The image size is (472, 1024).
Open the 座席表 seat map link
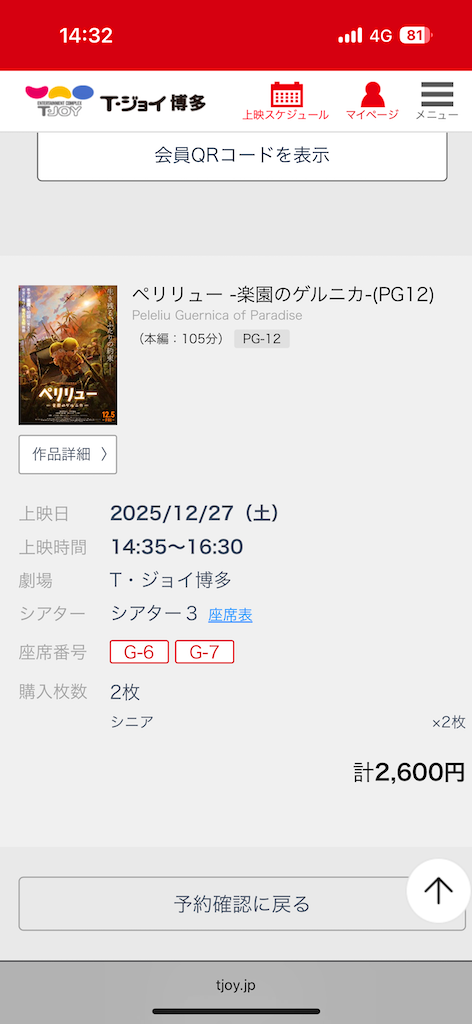pos(230,615)
